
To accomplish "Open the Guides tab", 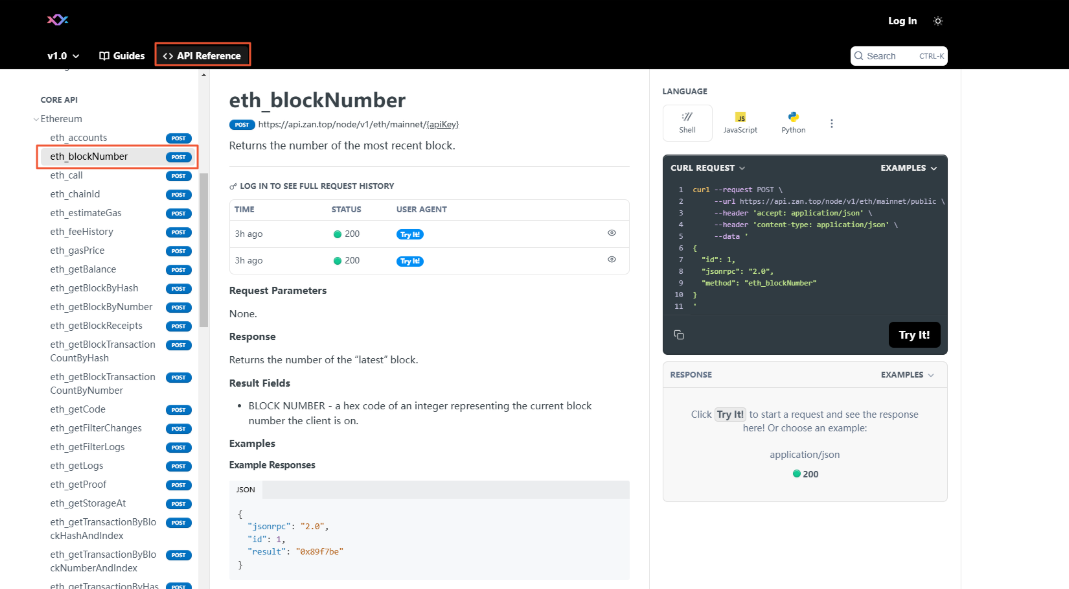I will (122, 56).
